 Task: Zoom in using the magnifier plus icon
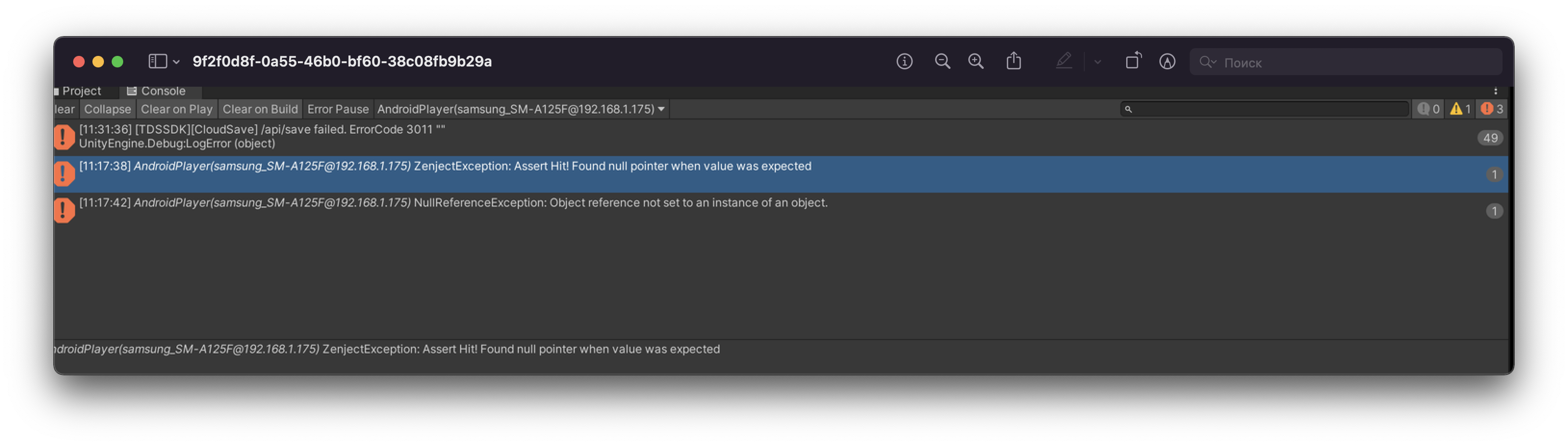coord(976,62)
